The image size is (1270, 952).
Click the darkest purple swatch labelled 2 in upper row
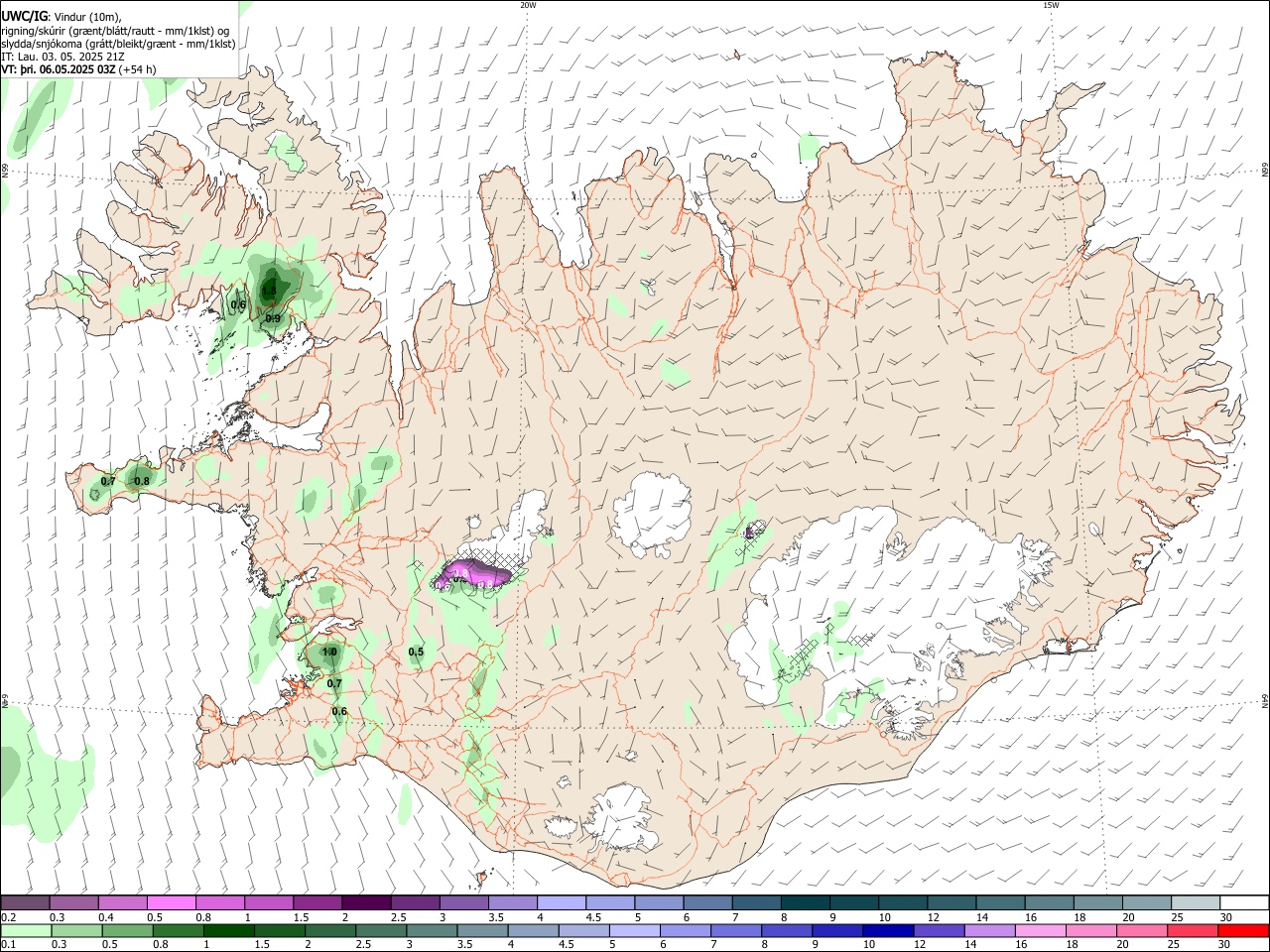click(x=365, y=903)
